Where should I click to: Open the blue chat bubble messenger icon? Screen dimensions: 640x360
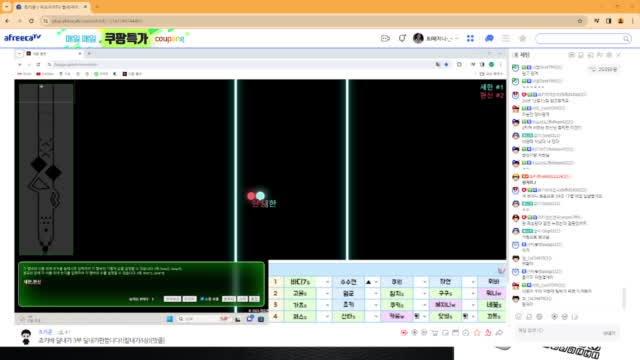[x=489, y=38]
